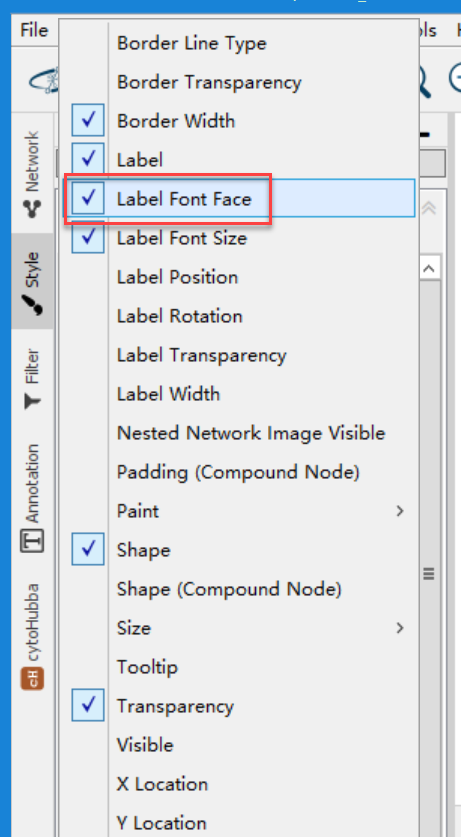Click the scrollbar up arrow
The width and height of the screenshot is (461, 837).
429,267
